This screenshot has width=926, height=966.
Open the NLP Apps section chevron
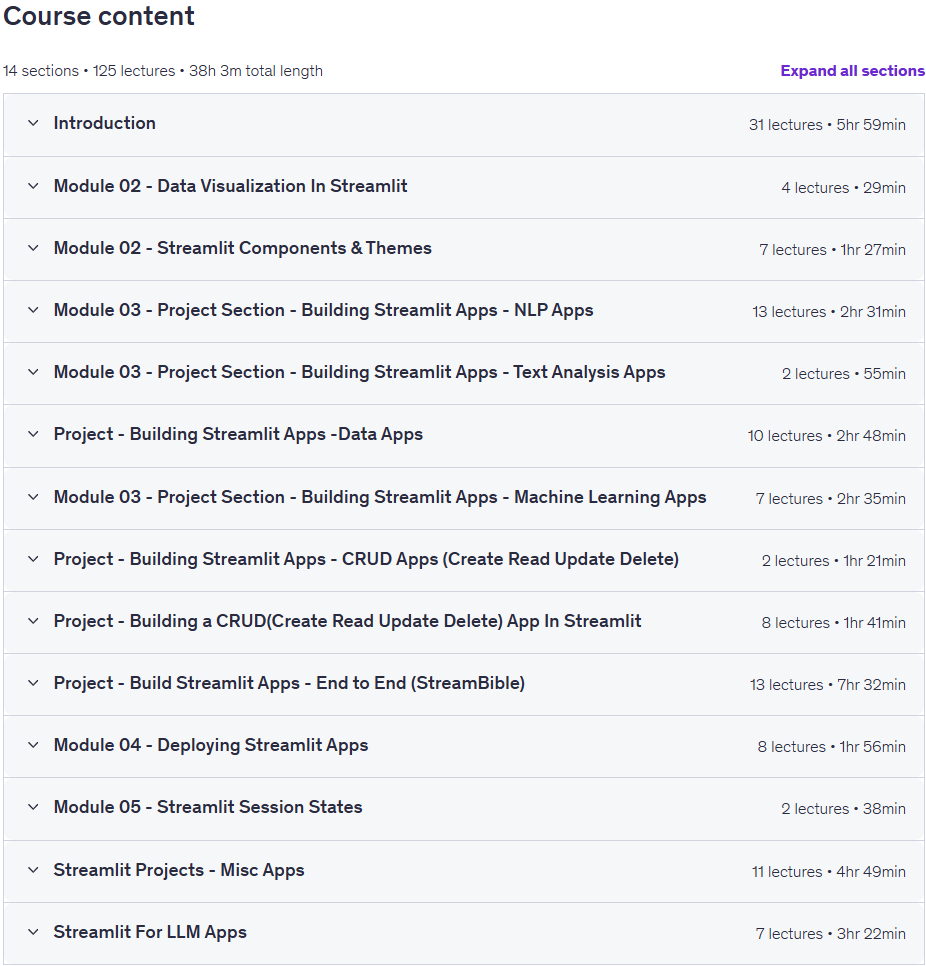[x=33, y=310]
